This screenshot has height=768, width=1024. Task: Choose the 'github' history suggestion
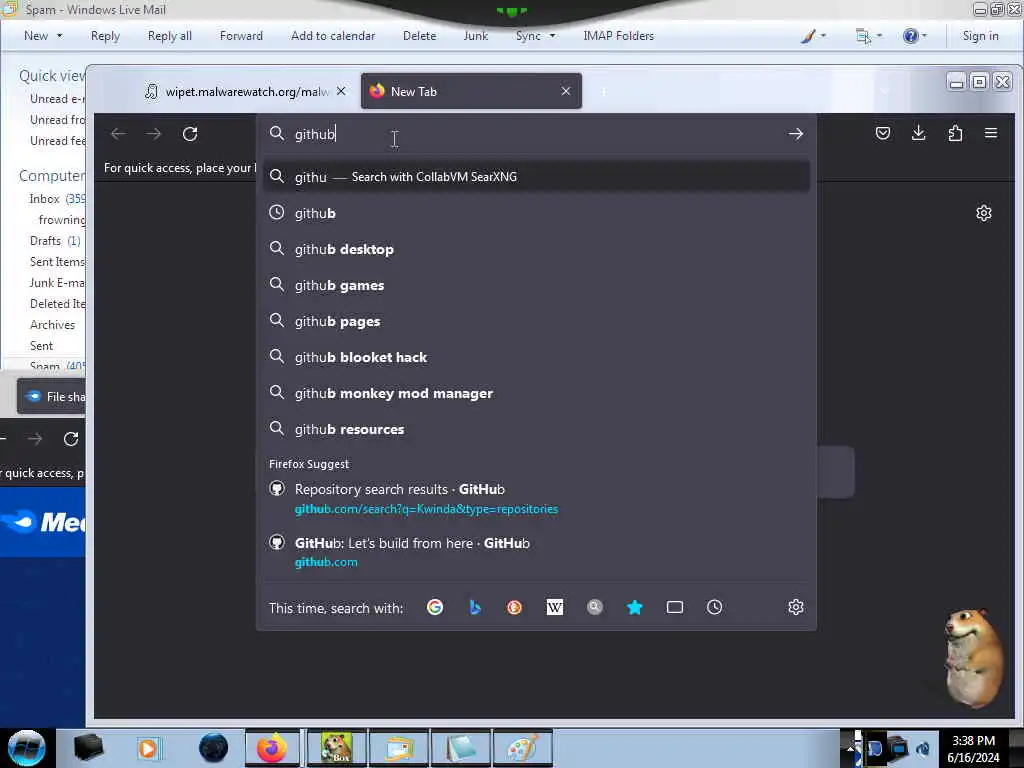[x=536, y=213]
